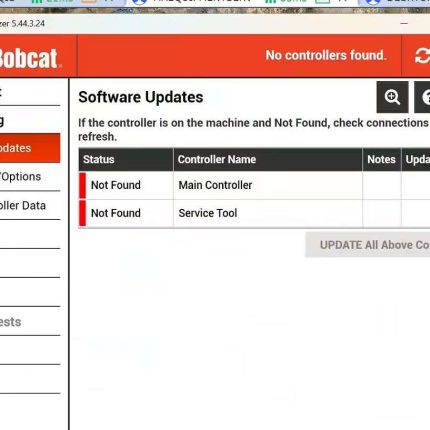Click Not Found status of Service Tool
Image resolution: width=430 pixels, height=430 pixels.
pos(116,213)
